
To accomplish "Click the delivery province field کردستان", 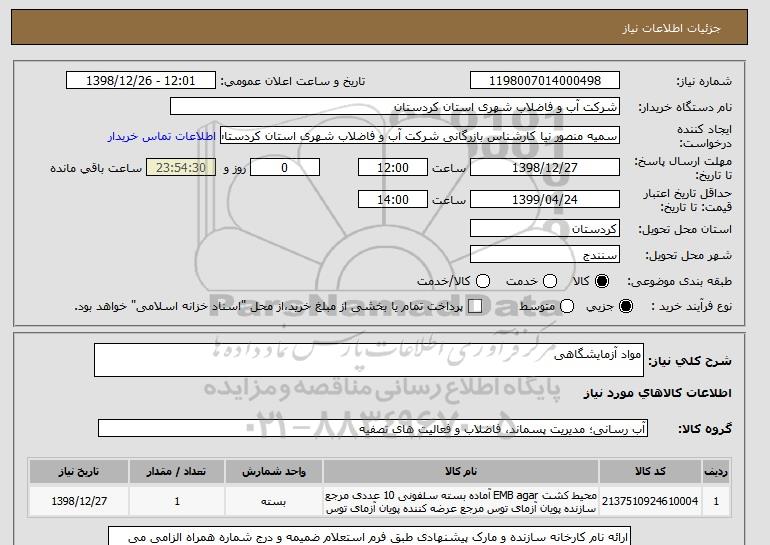I will 545,229.
